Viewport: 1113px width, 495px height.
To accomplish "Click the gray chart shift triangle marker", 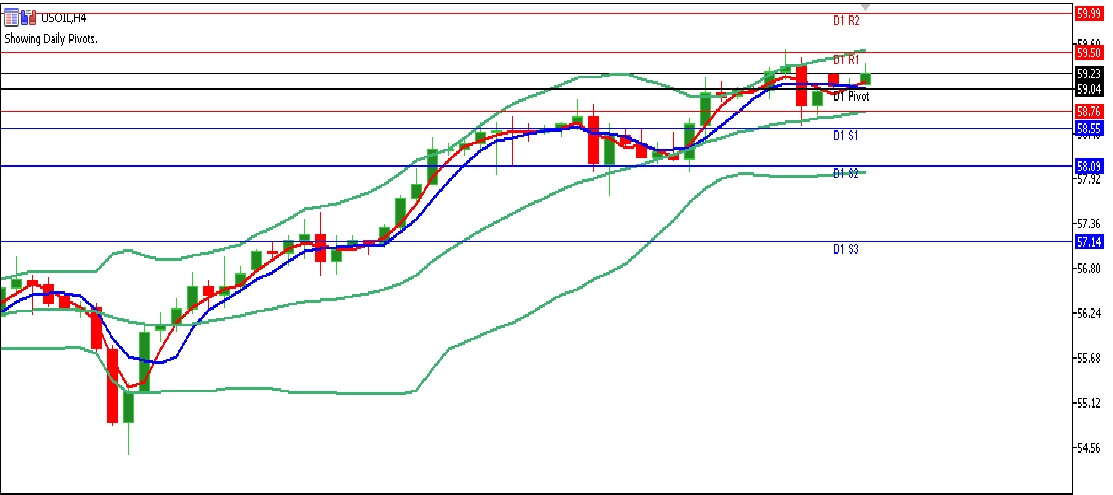I will pos(865,6).
